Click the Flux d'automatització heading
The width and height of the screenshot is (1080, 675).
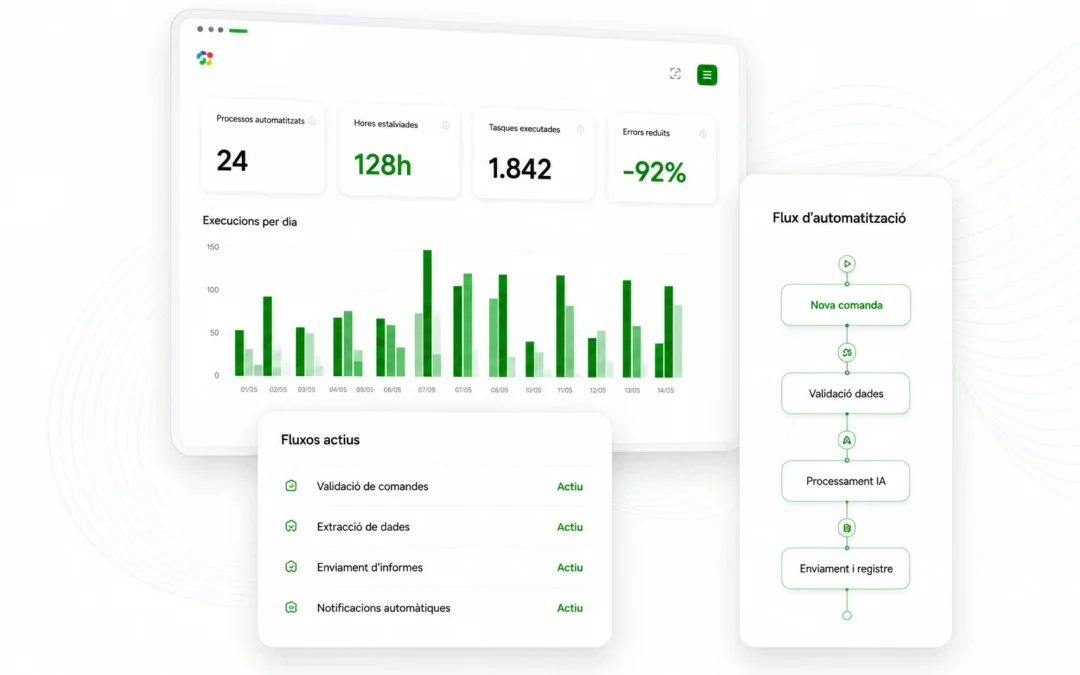pos(839,218)
